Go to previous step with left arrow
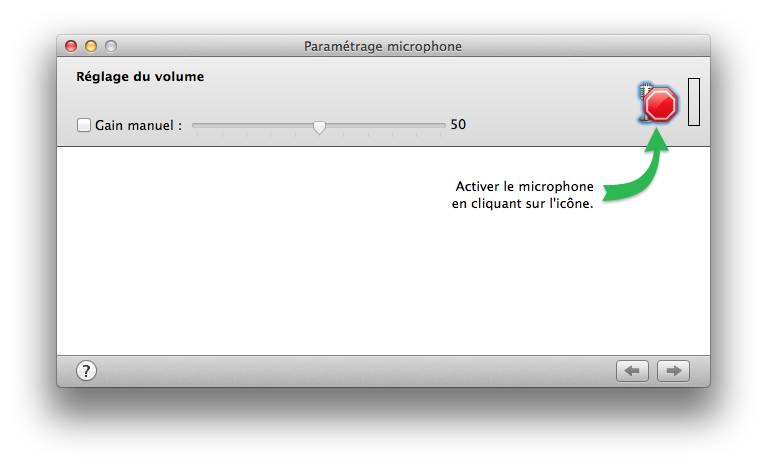Image resolution: width=767 pixels, height=466 pixels. click(x=632, y=371)
